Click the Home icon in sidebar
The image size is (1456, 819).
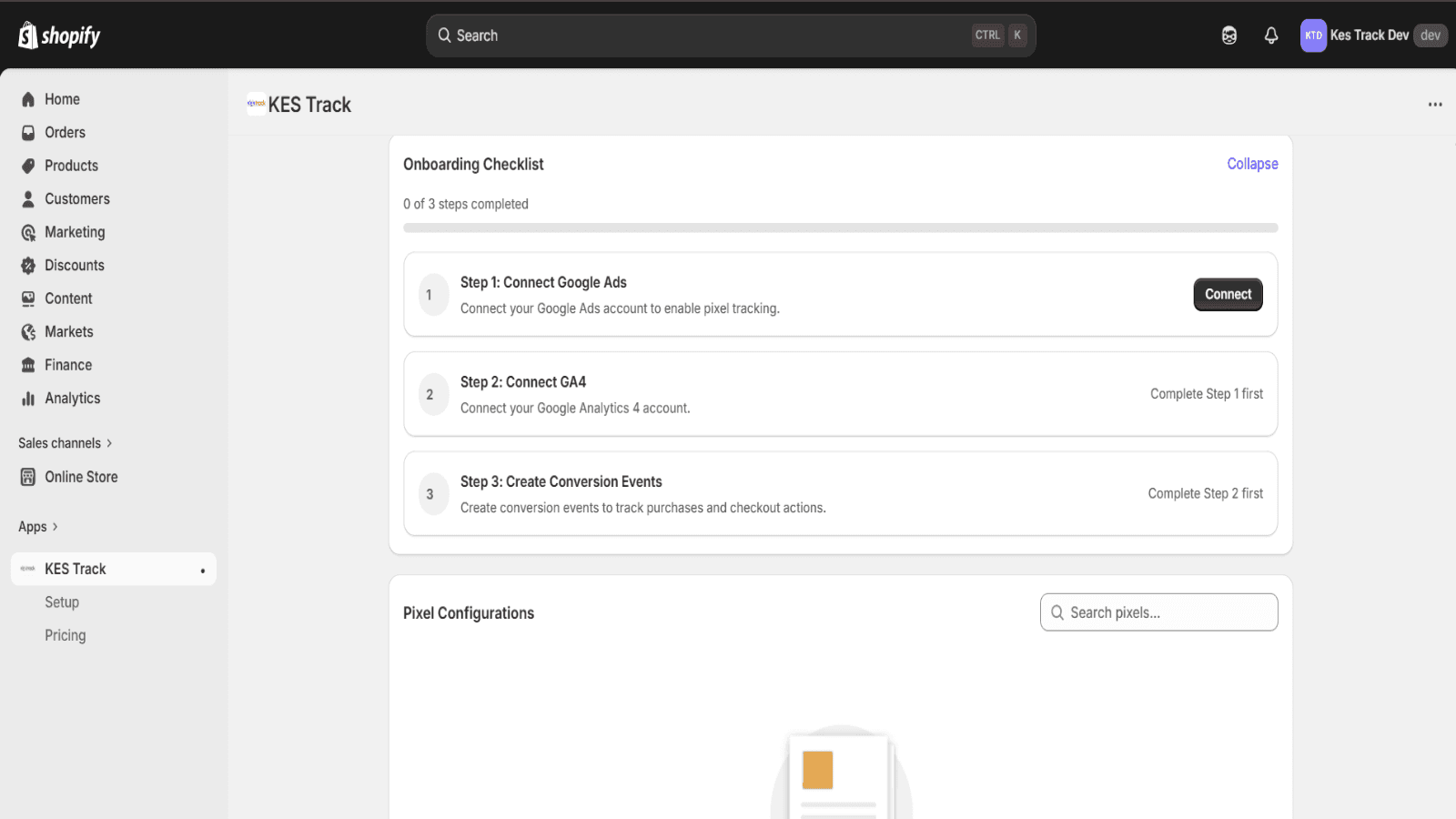(x=28, y=99)
